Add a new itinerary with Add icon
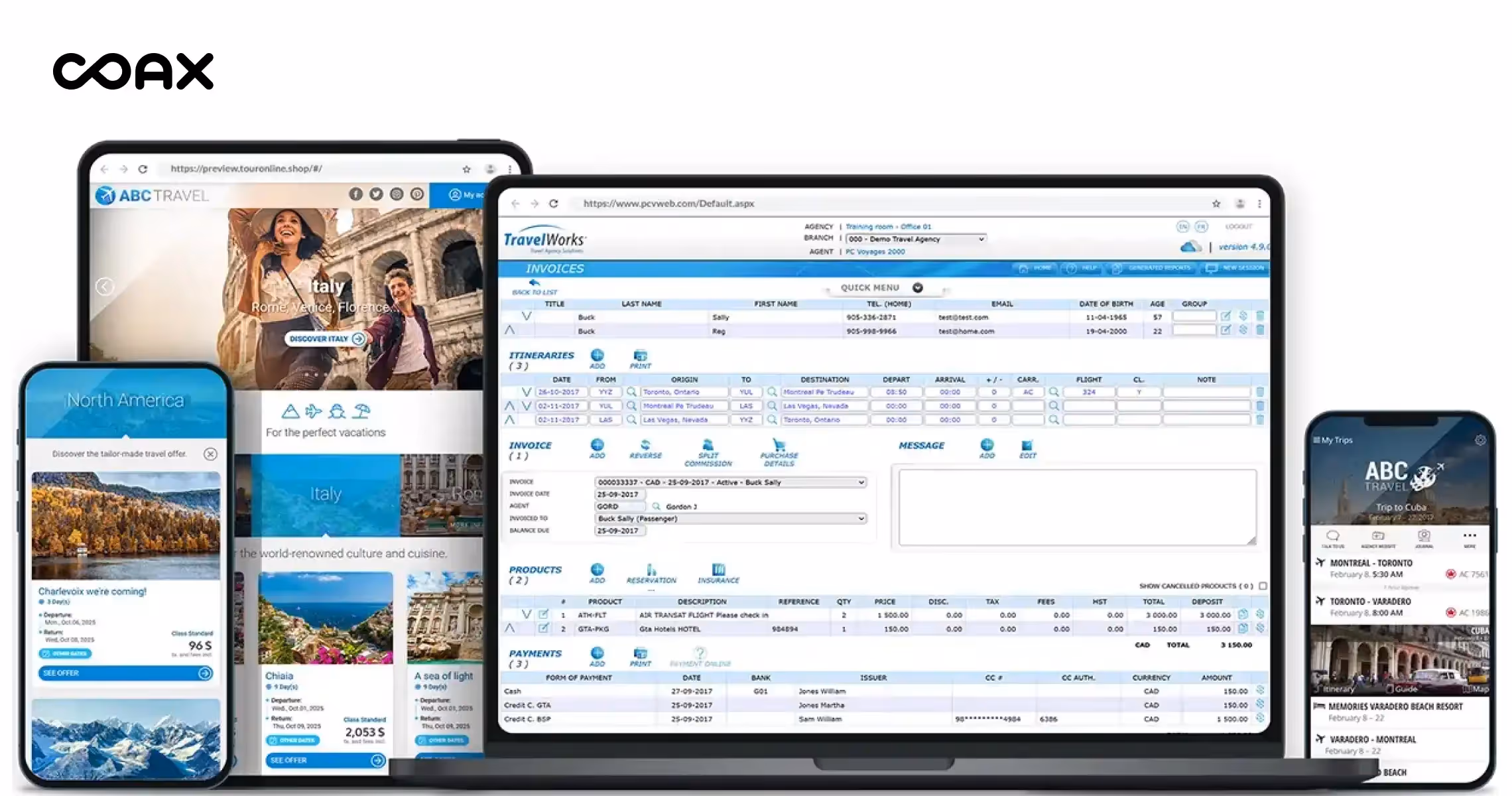1512x796 pixels. click(597, 356)
